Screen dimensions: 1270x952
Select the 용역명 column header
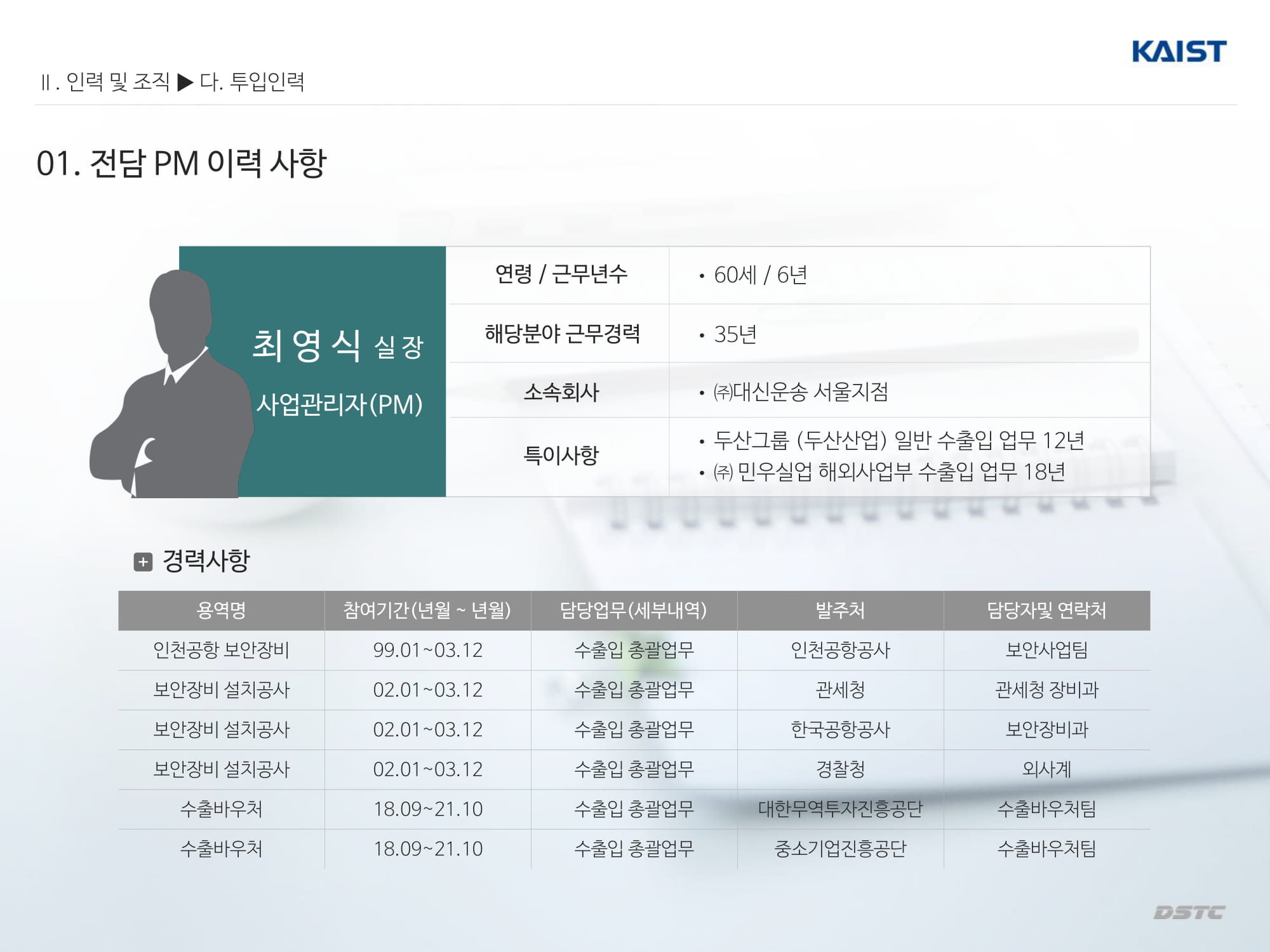click(221, 611)
